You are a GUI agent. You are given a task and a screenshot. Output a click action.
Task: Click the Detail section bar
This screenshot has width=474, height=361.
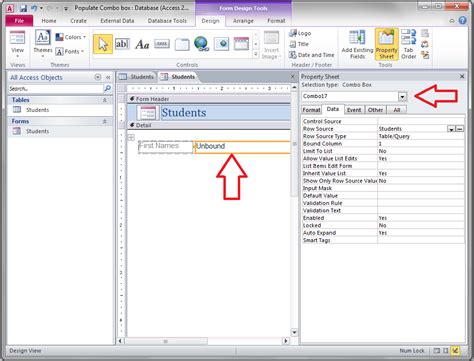[x=209, y=125]
